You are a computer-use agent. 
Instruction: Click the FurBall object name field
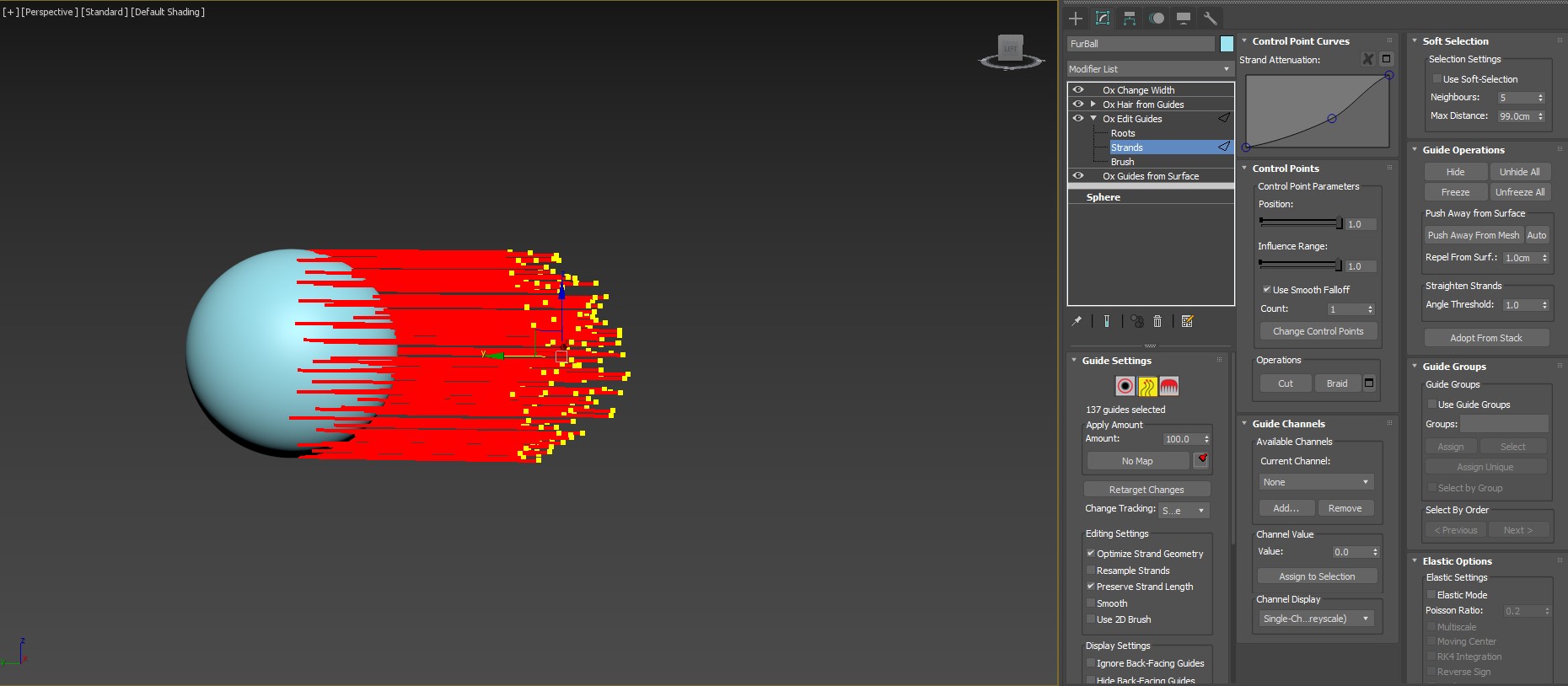1140,44
